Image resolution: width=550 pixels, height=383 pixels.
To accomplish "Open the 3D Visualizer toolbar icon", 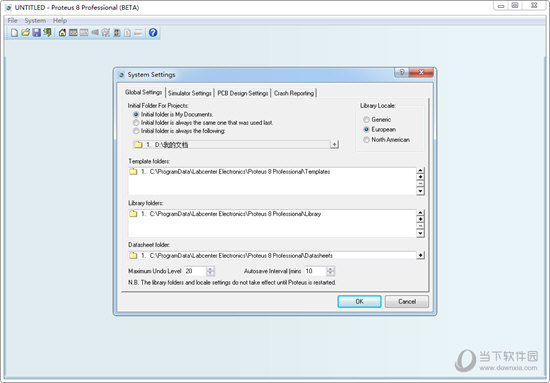I will 95,33.
